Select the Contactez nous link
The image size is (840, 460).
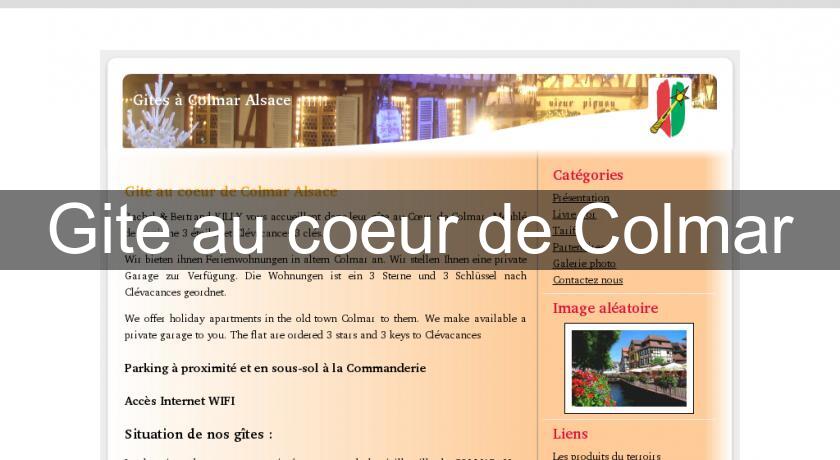(587, 280)
